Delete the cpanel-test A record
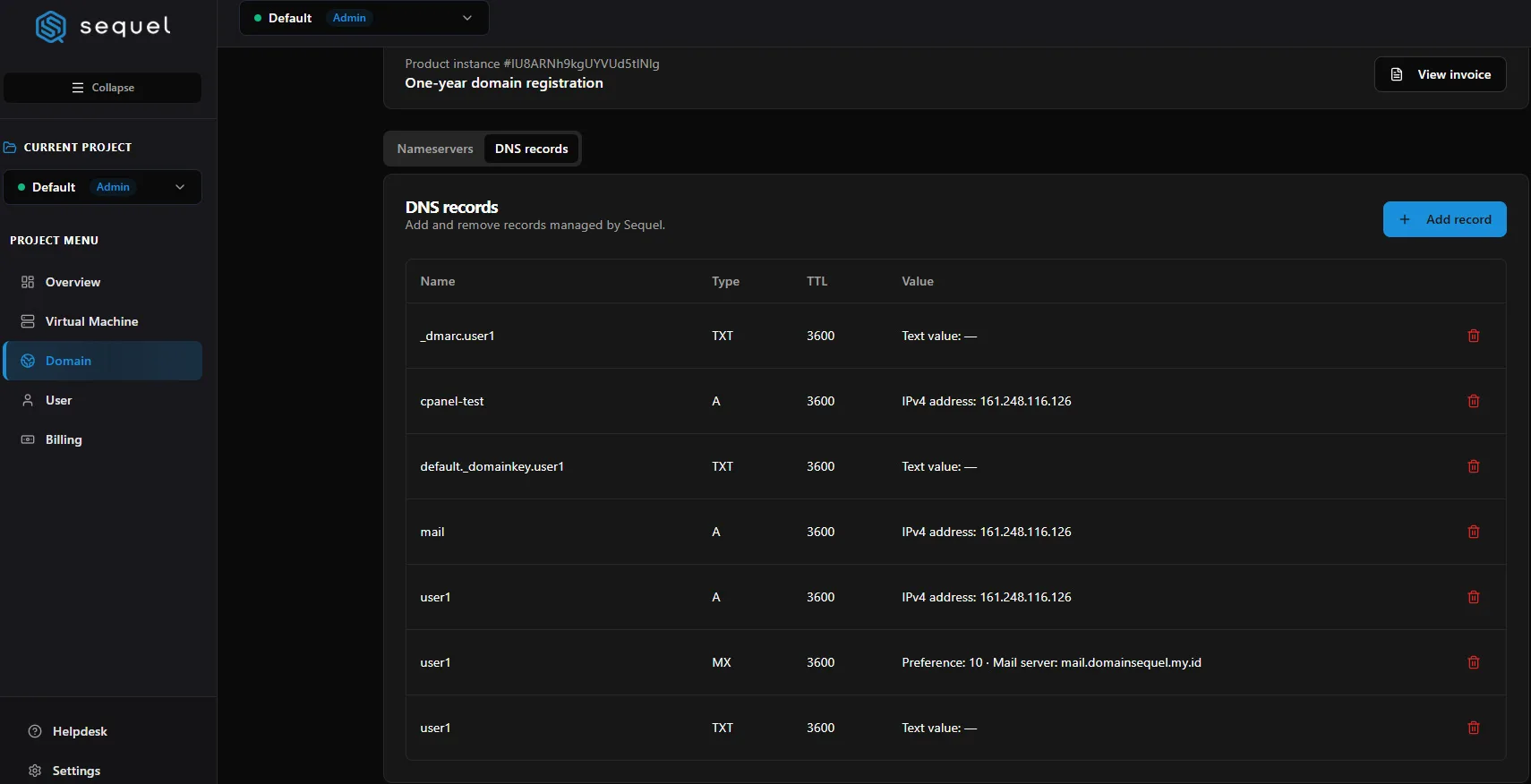1531x784 pixels. tap(1474, 401)
